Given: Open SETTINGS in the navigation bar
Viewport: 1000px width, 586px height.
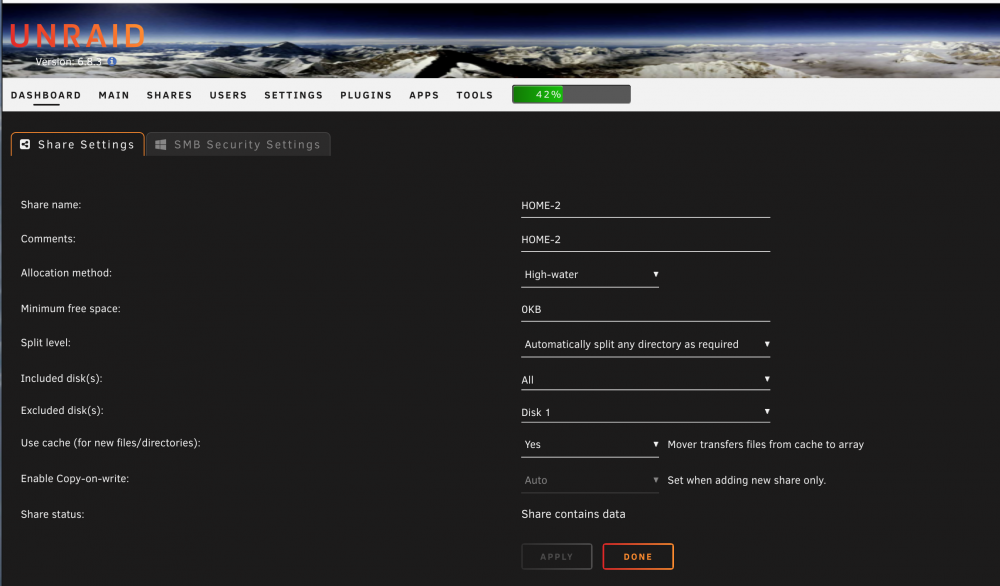Looking at the screenshot, I should (x=293, y=95).
